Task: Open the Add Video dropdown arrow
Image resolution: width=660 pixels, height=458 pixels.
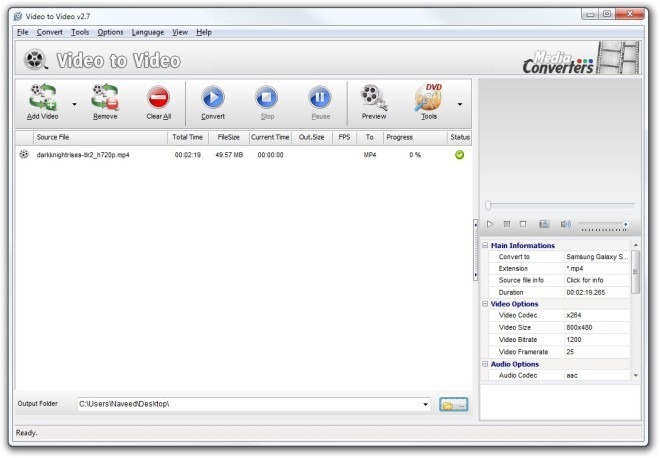Action: [75, 104]
